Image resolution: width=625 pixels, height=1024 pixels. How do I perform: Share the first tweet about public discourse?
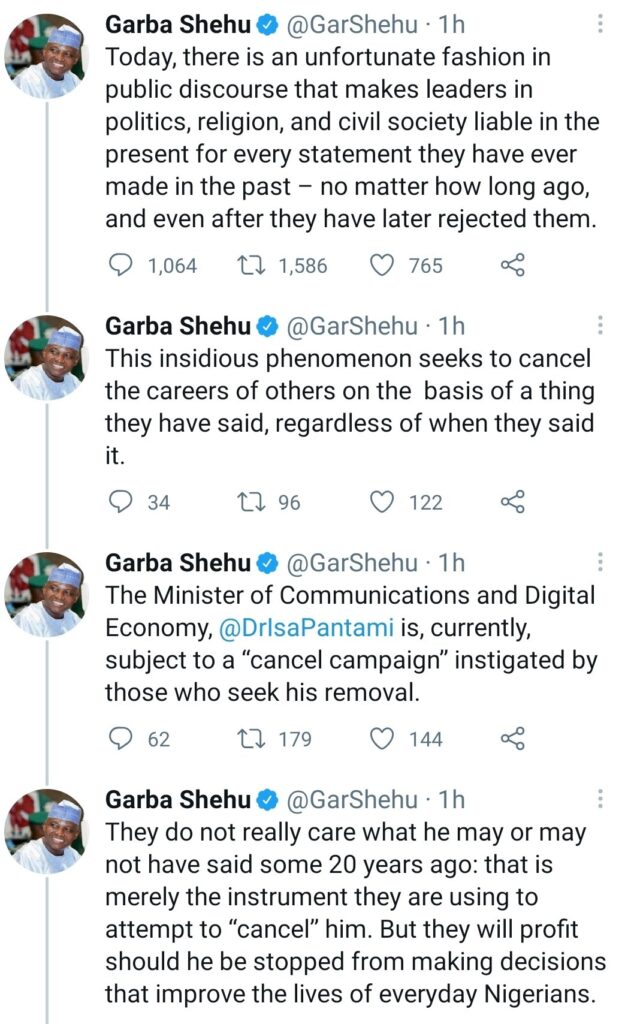[x=513, y=265]
